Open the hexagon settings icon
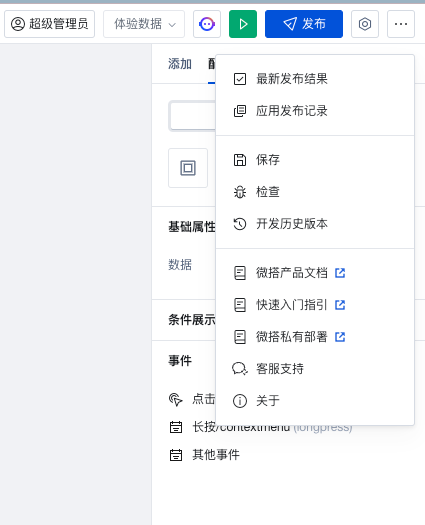425x525 pixels. point(365,24)
